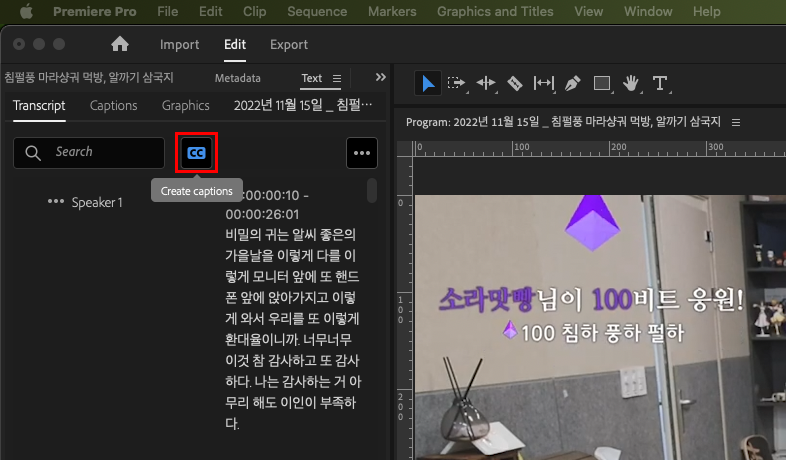Switch to the Edit workspace tab
This screenshot has width=786, height=460.
coord(235,45)
